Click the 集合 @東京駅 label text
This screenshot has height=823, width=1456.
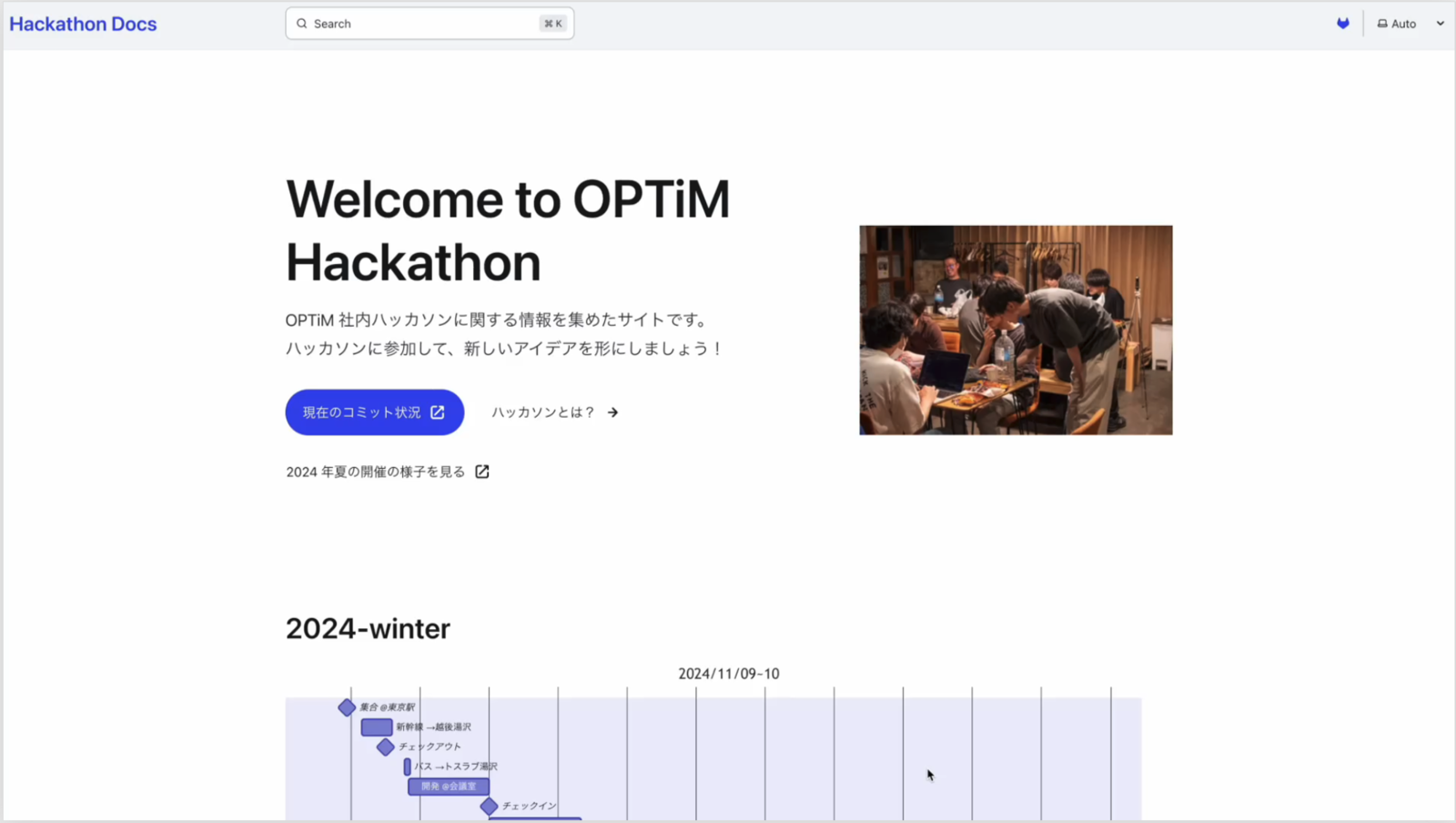pos(387,707)
